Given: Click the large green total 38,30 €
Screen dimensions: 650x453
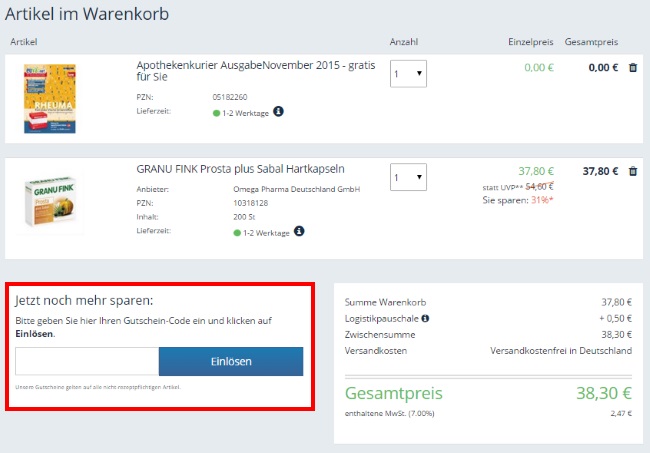Looking at the screenshot, I should [x=604, y=393].
